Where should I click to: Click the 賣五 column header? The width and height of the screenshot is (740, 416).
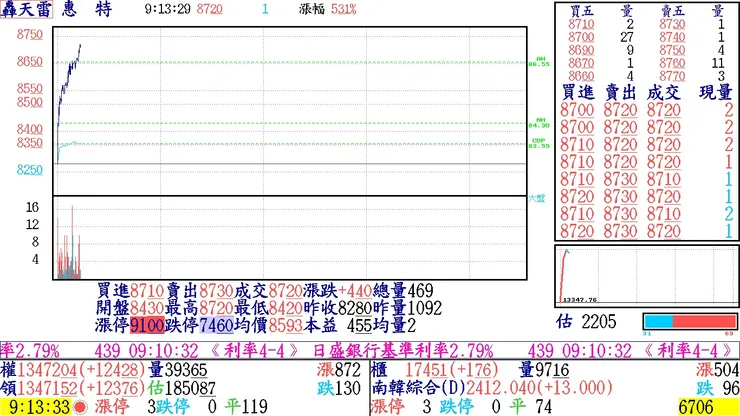tap(673, 11)
